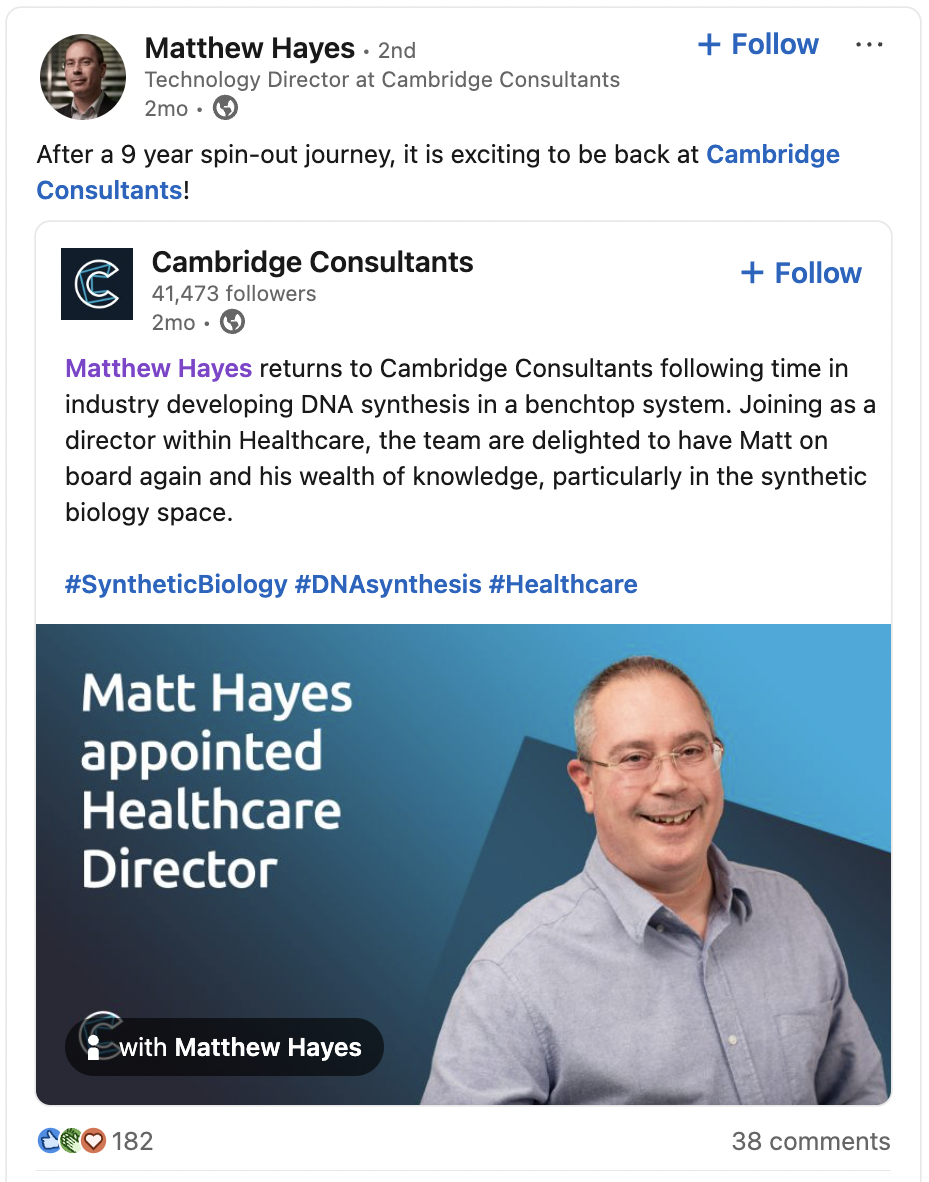Click the Cambridge Consultants logo
The height and width of the screenshot is (1182, 929).
(97, 284)
